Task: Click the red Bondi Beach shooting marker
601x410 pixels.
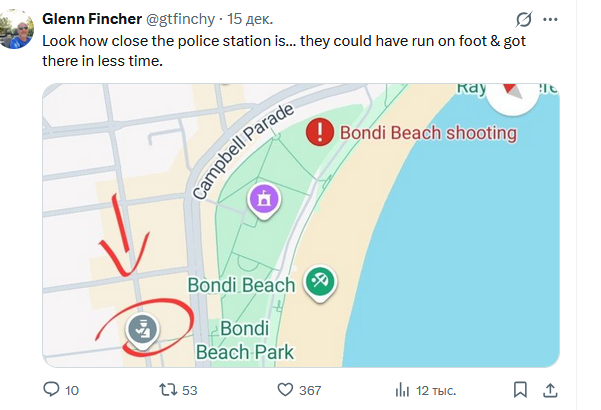Action: click(x=319, y=131)
